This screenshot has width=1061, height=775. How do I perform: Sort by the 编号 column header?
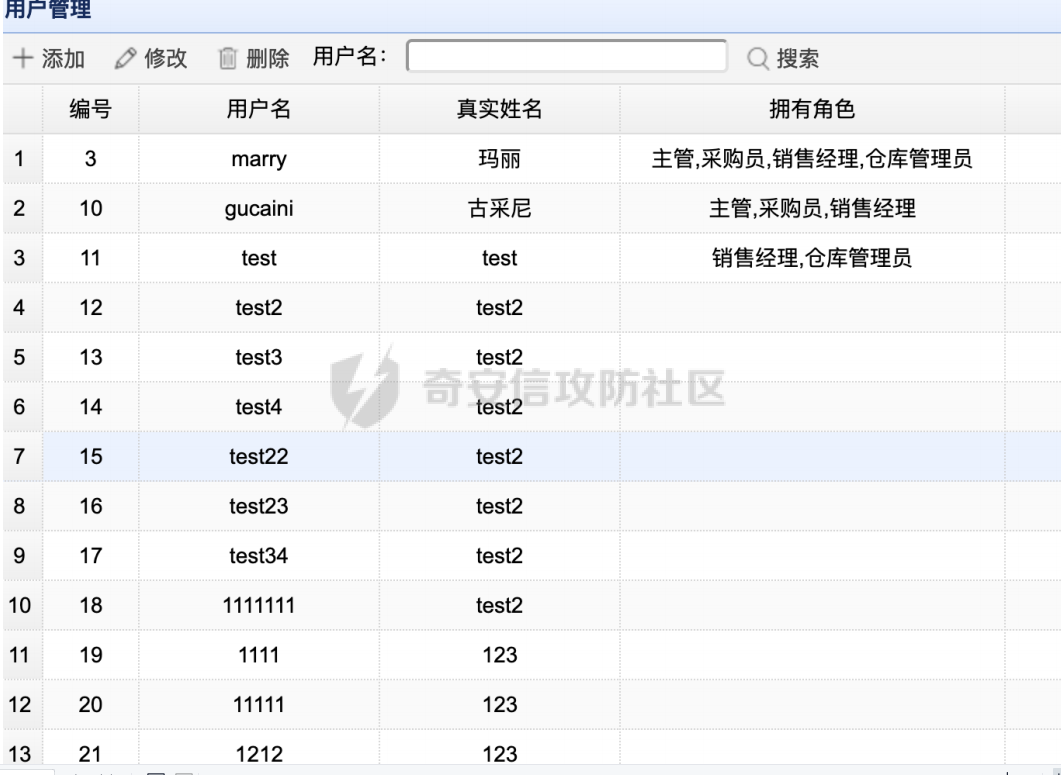(x=91, y=109)
